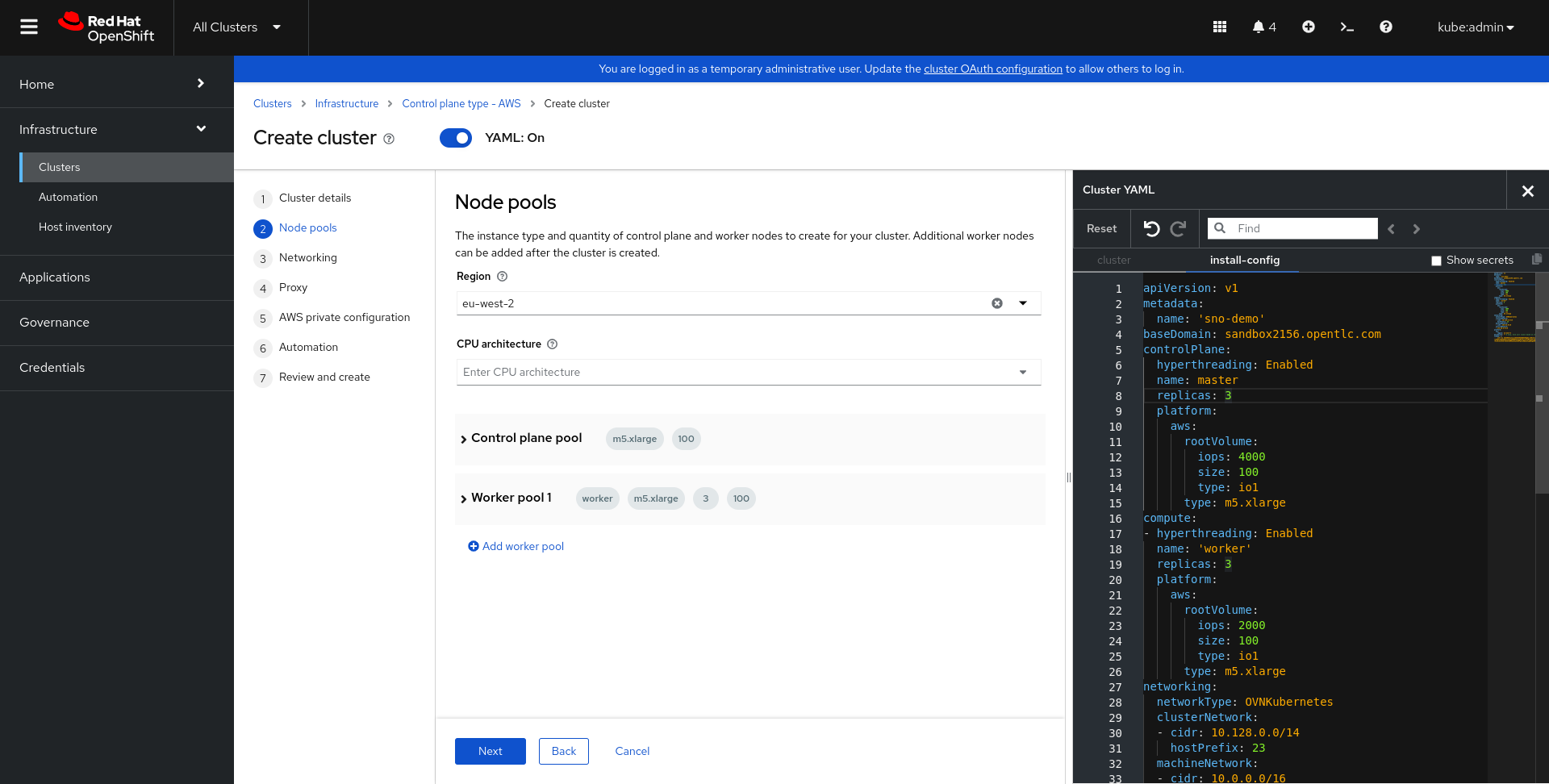Screen dimensions: 1549x784
Task: Open the application launcher grid icon
Action: pos(1220,27)
